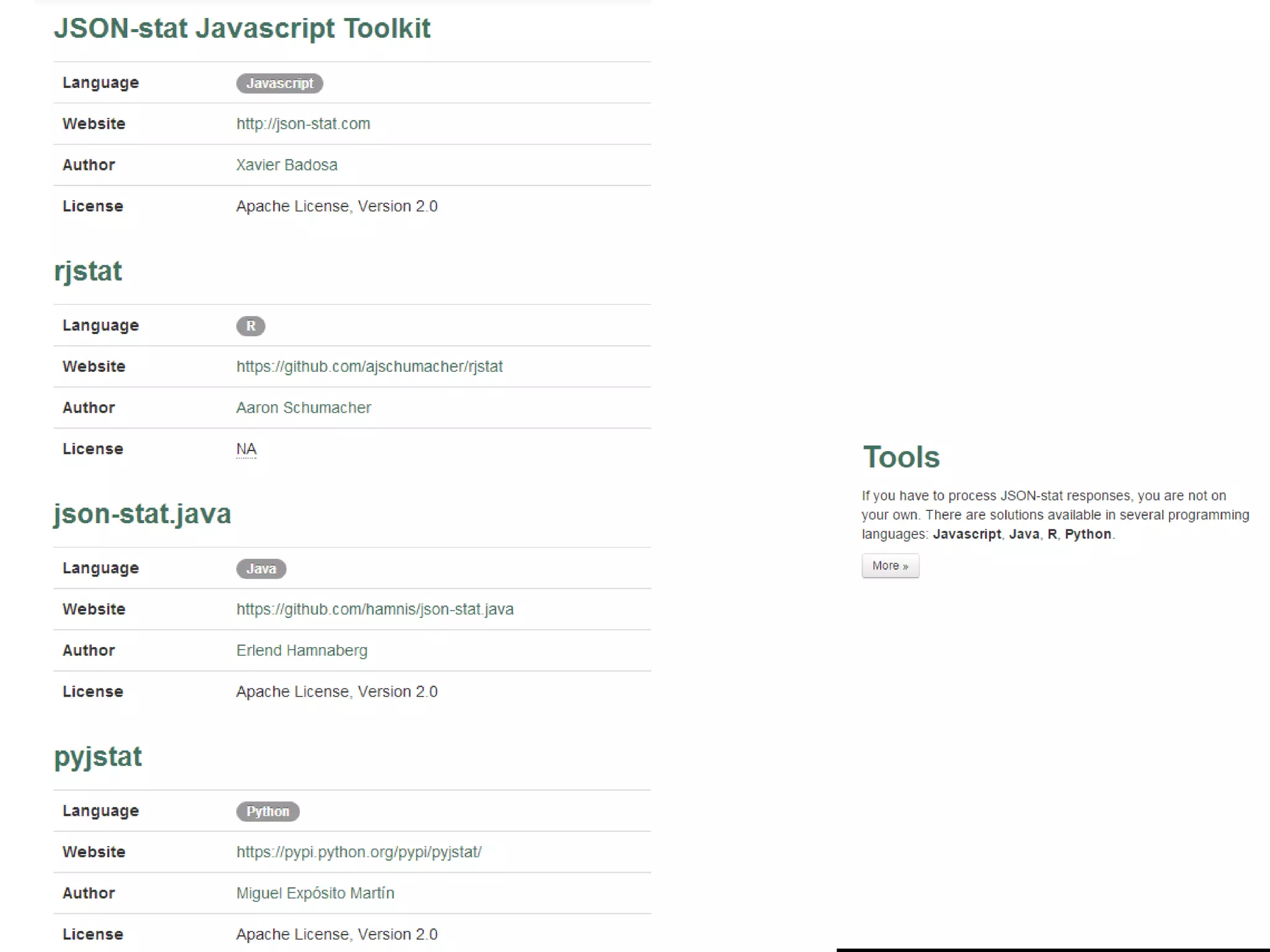Click the bold Python word in Tools text

[1088, 534]
